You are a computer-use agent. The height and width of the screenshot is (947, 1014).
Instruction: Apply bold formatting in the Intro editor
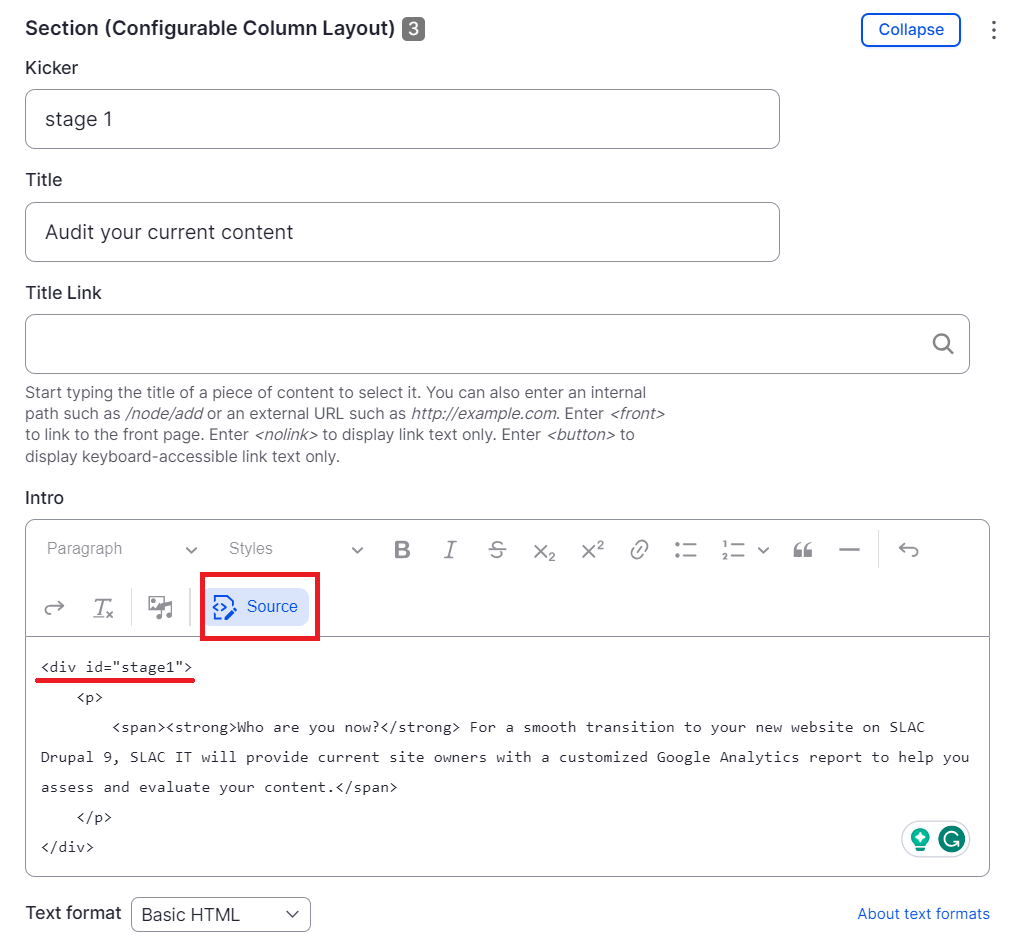(401, 549)
